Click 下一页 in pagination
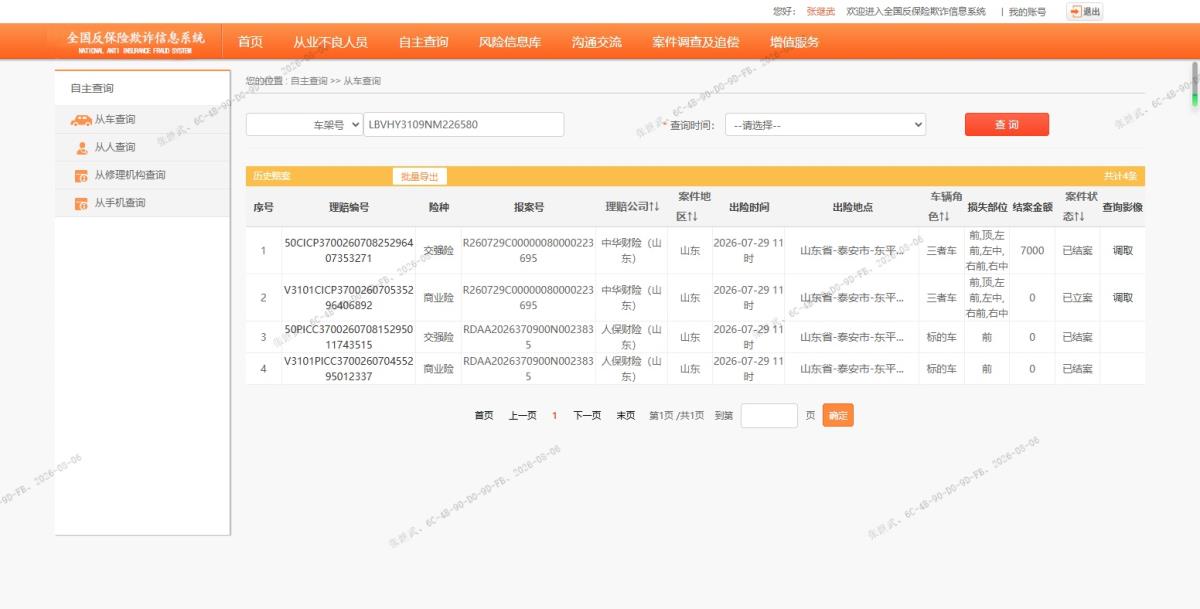1200x609 pixels. pos(587,416)
